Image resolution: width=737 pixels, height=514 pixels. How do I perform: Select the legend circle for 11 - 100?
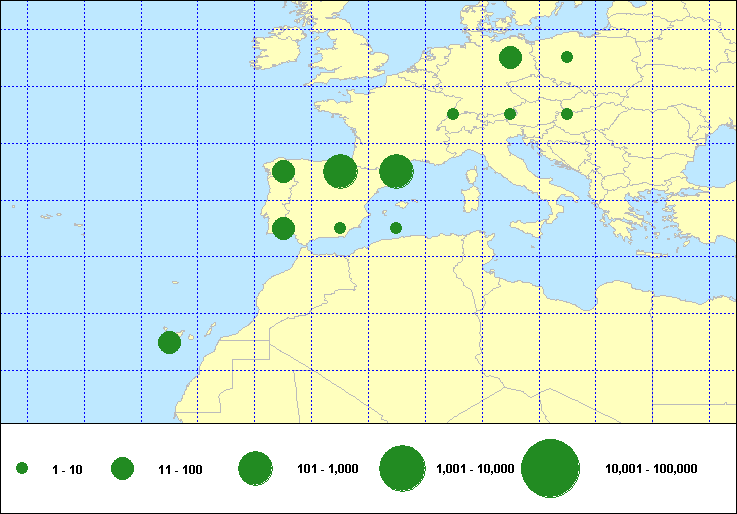(122, 468)
